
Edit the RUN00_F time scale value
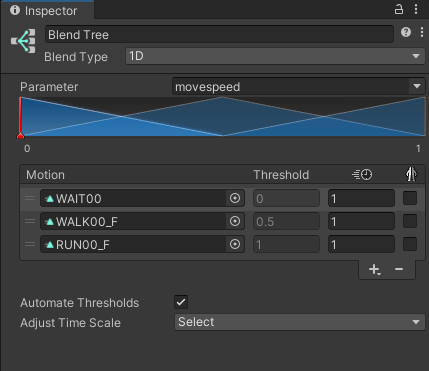coord(361,244)
